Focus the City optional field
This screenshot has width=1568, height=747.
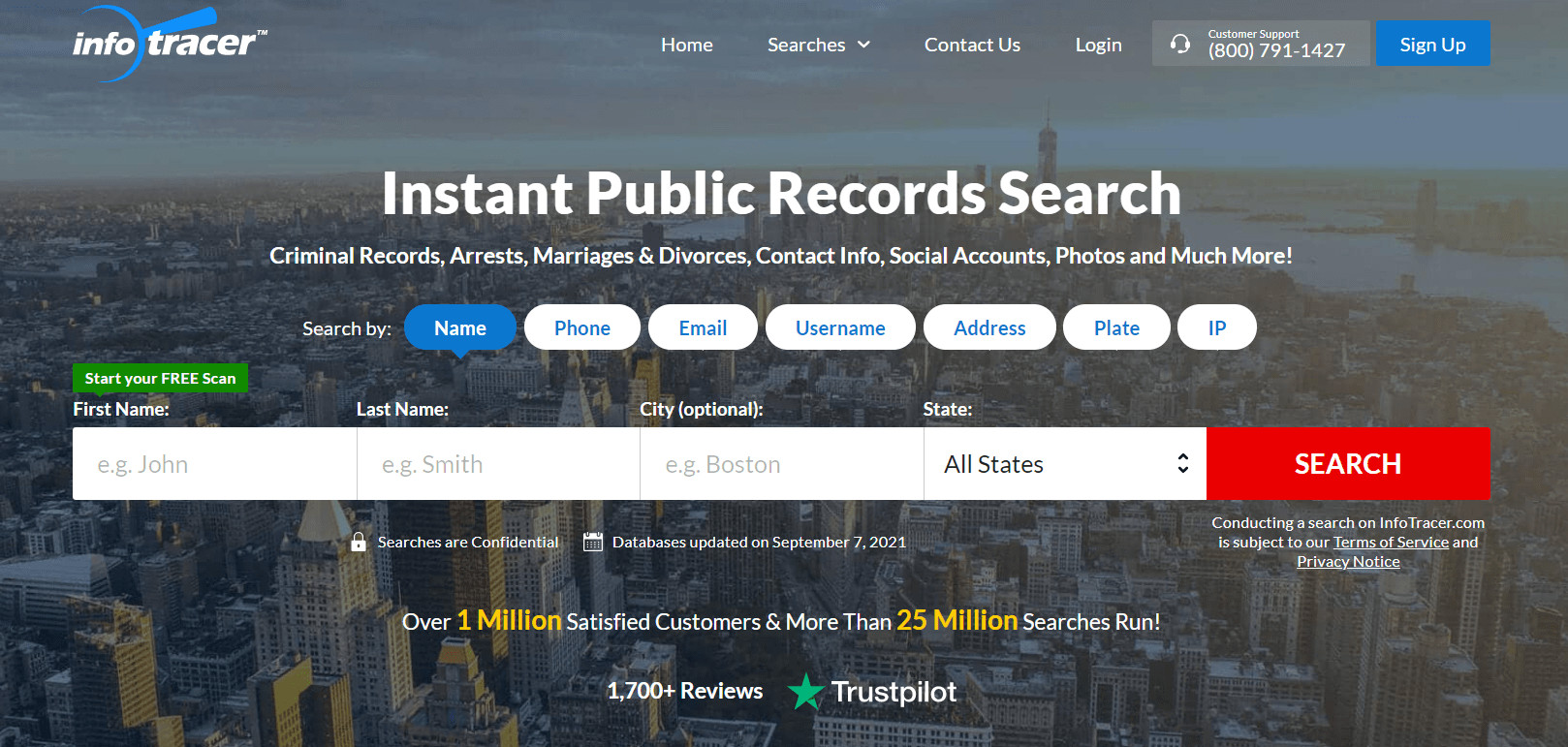pos(782,464)
